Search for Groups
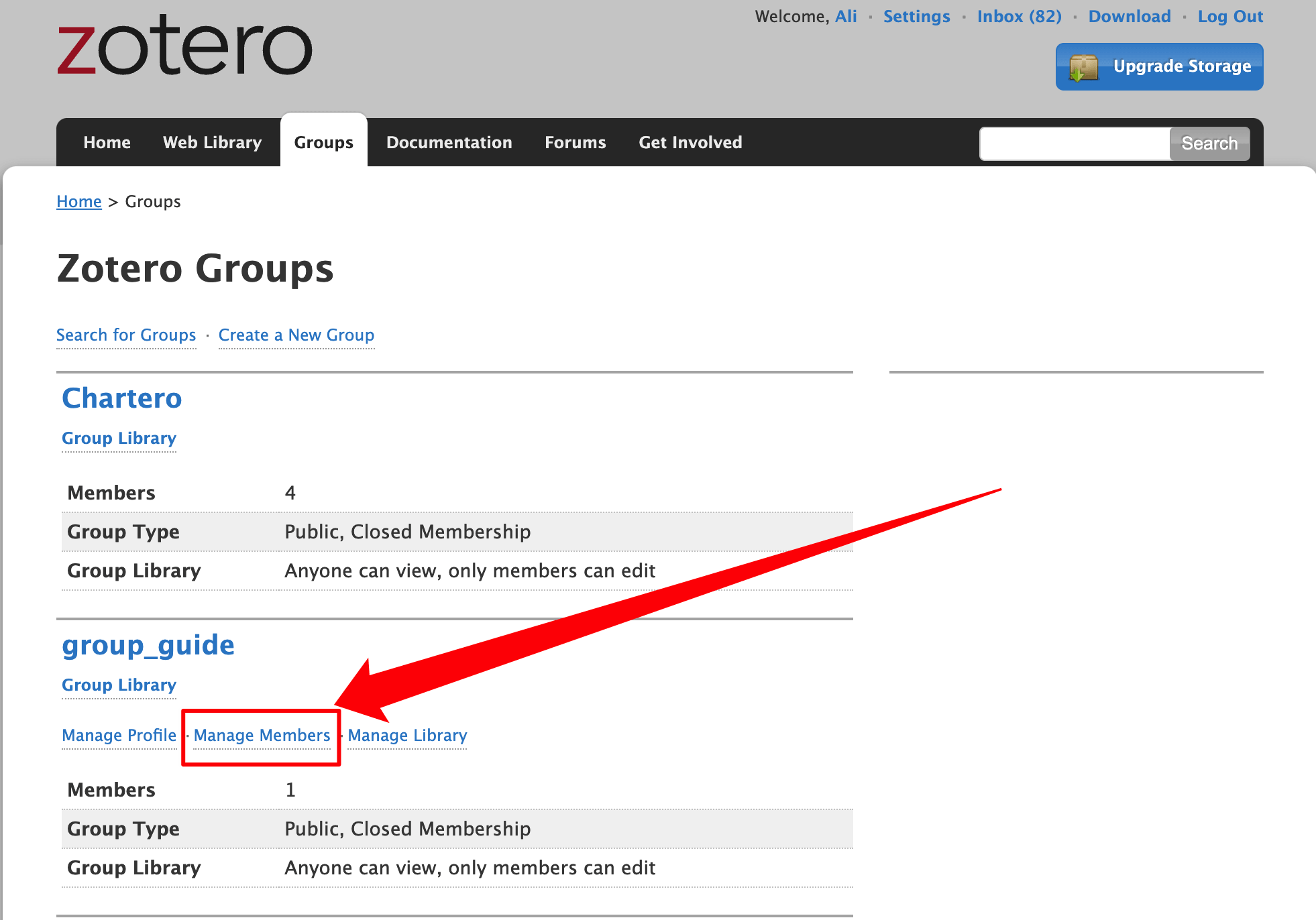1316x920 pixels. coord(126,335)
